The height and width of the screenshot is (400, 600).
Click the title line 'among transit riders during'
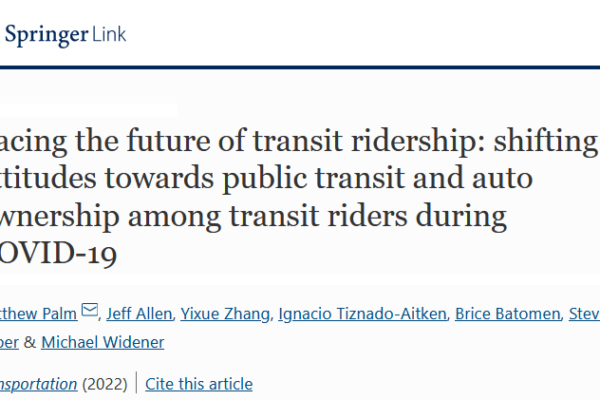317,216
